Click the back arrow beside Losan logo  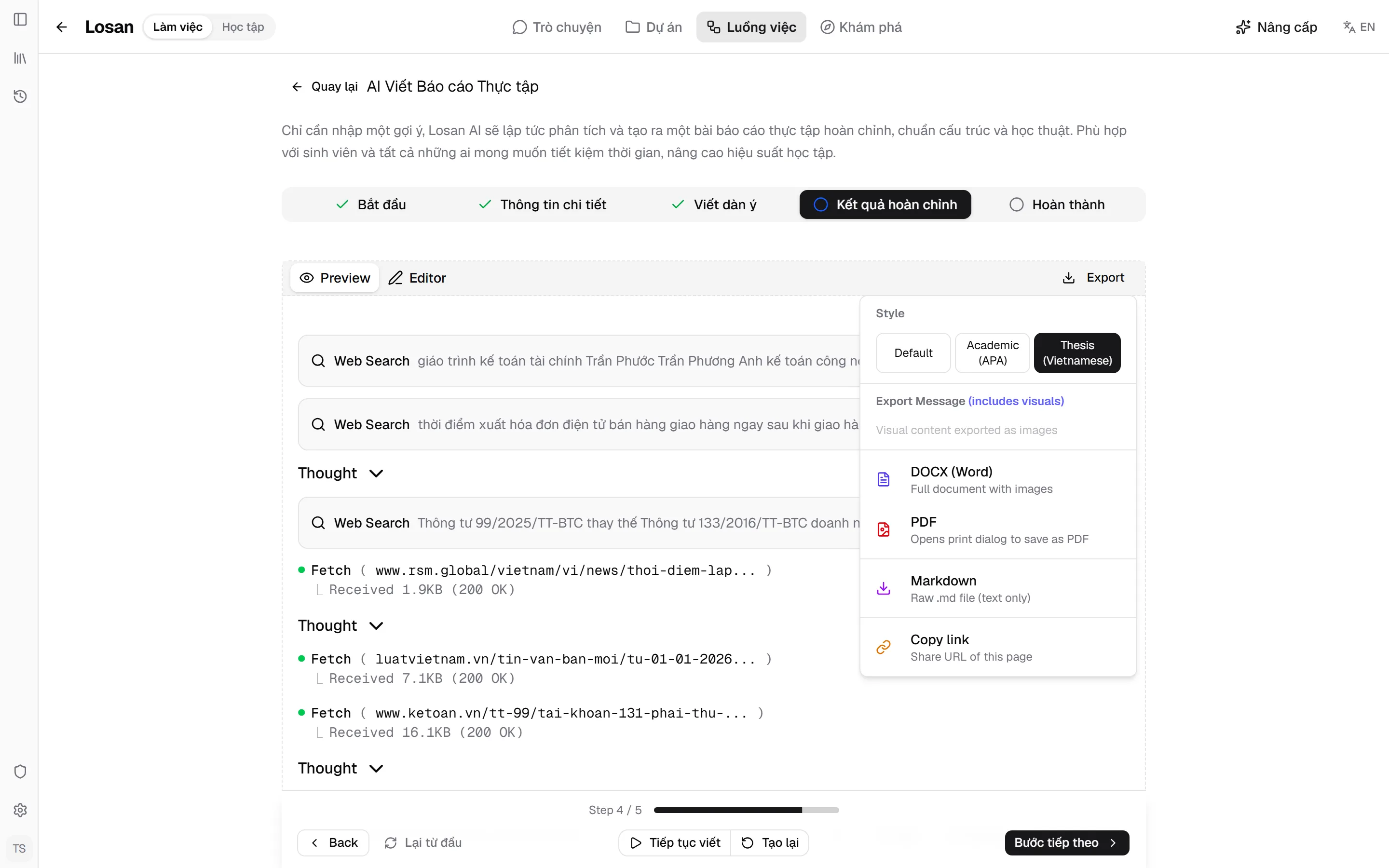click(x=61, y=27)
